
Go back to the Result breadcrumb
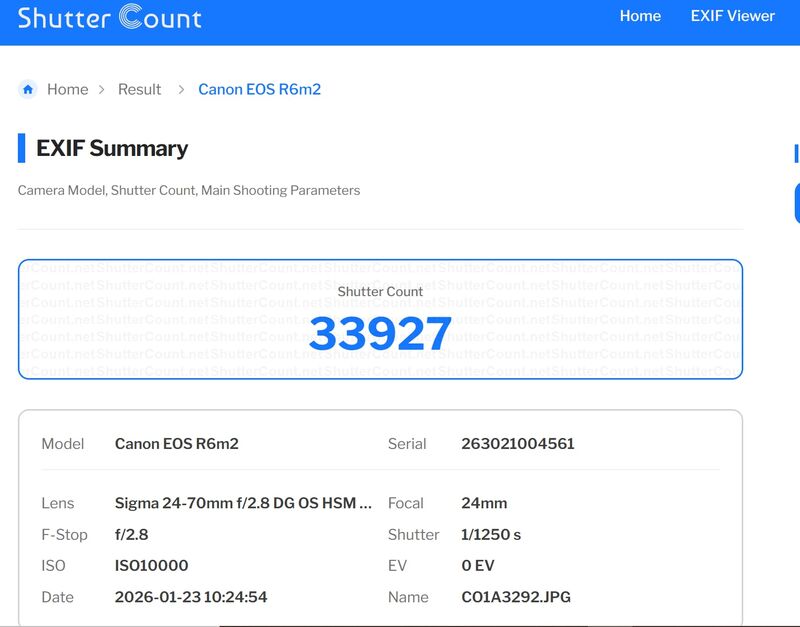[139, 89]
